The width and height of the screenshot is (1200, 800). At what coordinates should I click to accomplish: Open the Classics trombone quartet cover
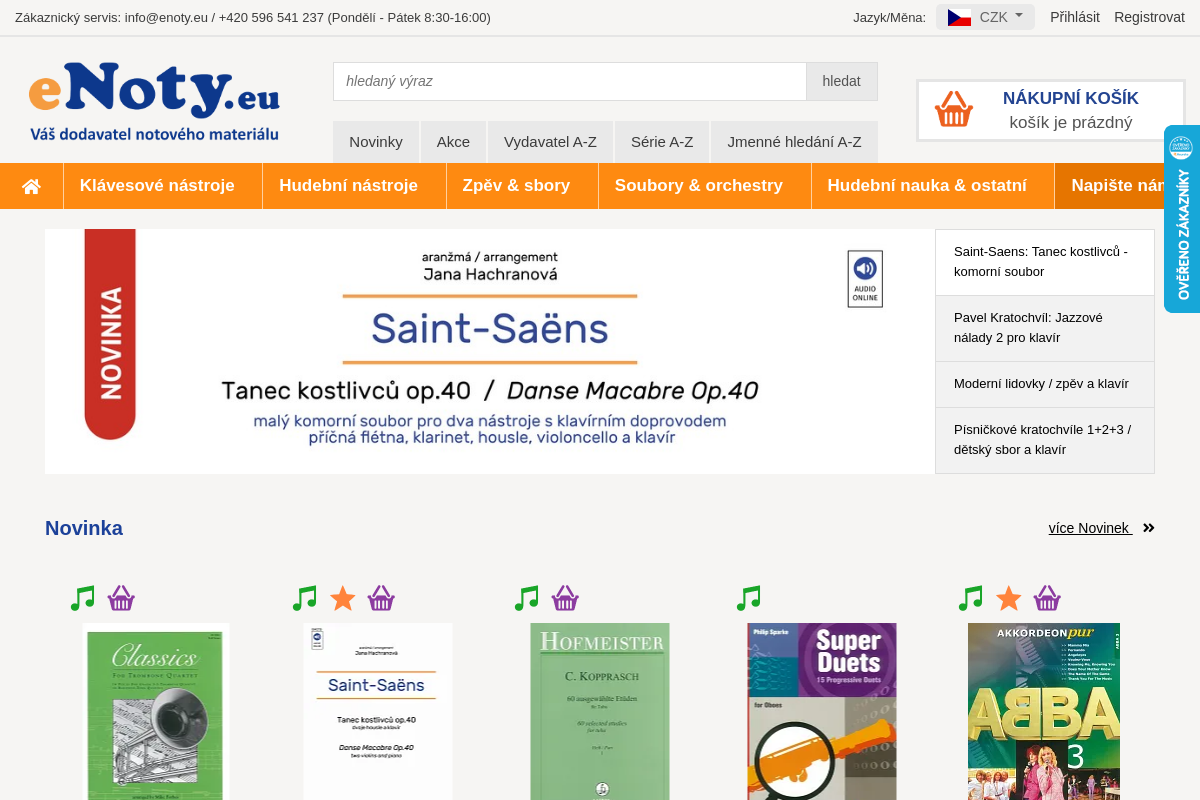156,711
